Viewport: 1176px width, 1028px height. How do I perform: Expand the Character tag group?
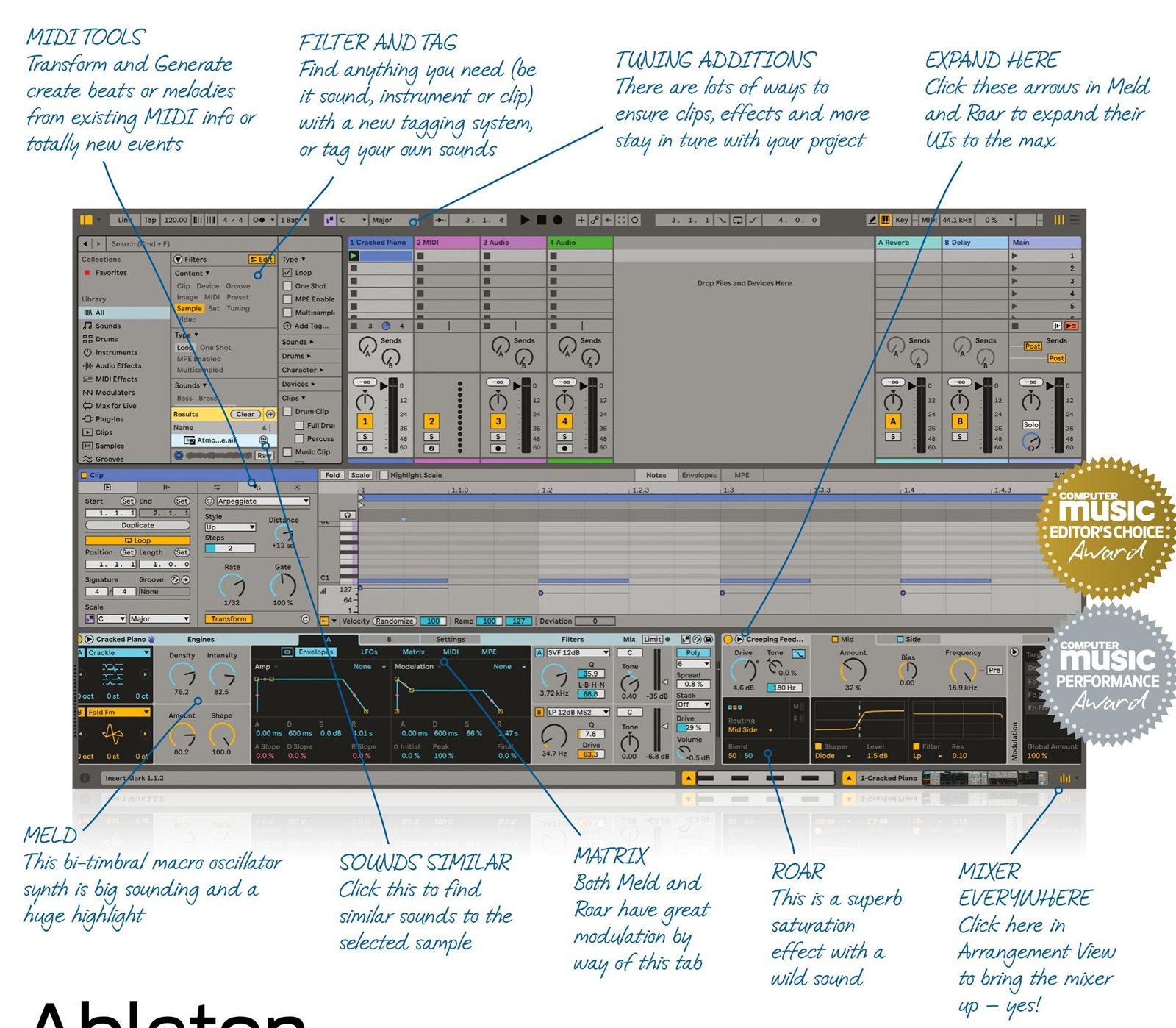click(x=302, y=370)
